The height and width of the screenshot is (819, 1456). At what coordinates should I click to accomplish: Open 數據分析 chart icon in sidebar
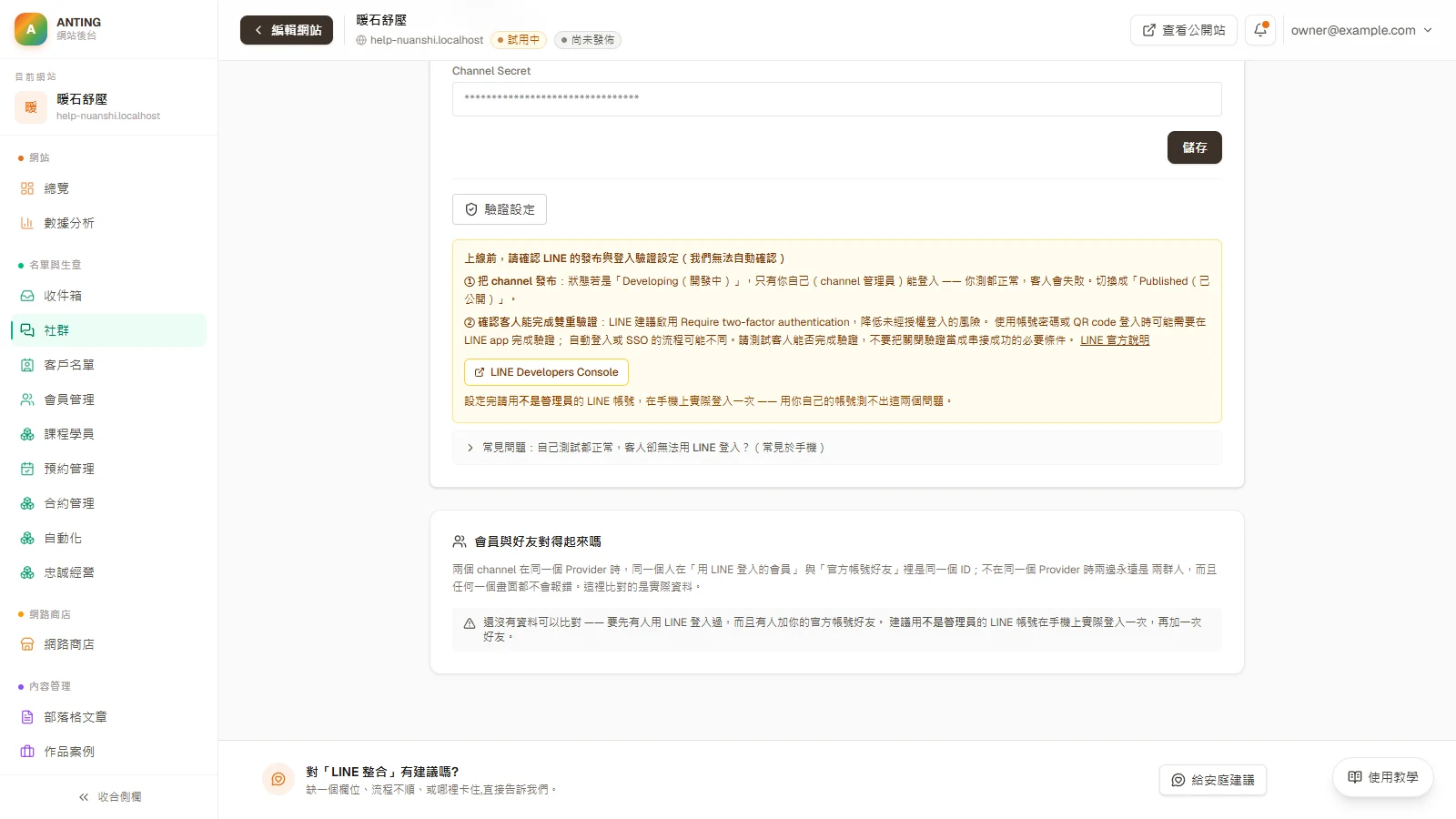[27, 223]
